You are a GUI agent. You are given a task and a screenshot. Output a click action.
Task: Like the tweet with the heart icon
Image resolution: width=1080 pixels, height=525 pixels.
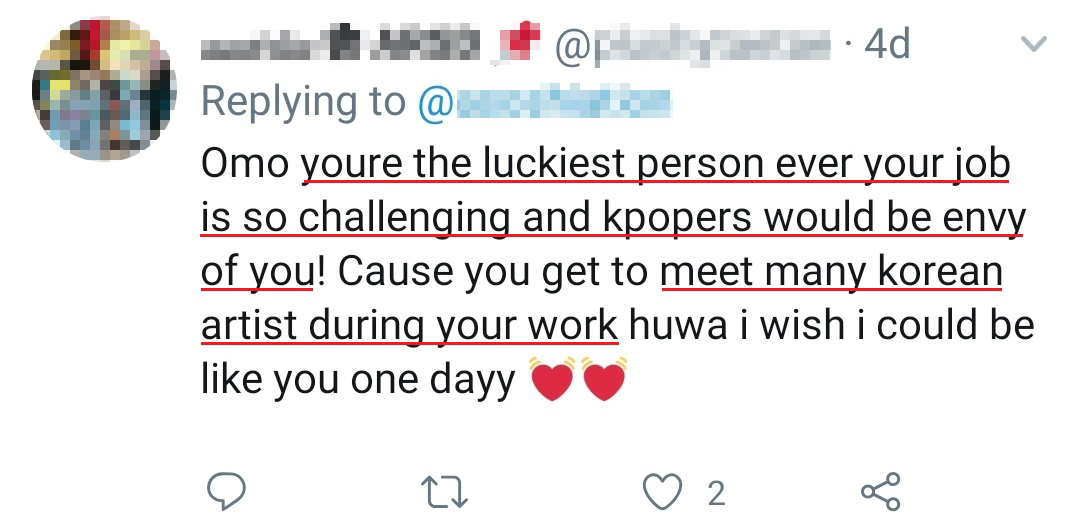point(661,491)
